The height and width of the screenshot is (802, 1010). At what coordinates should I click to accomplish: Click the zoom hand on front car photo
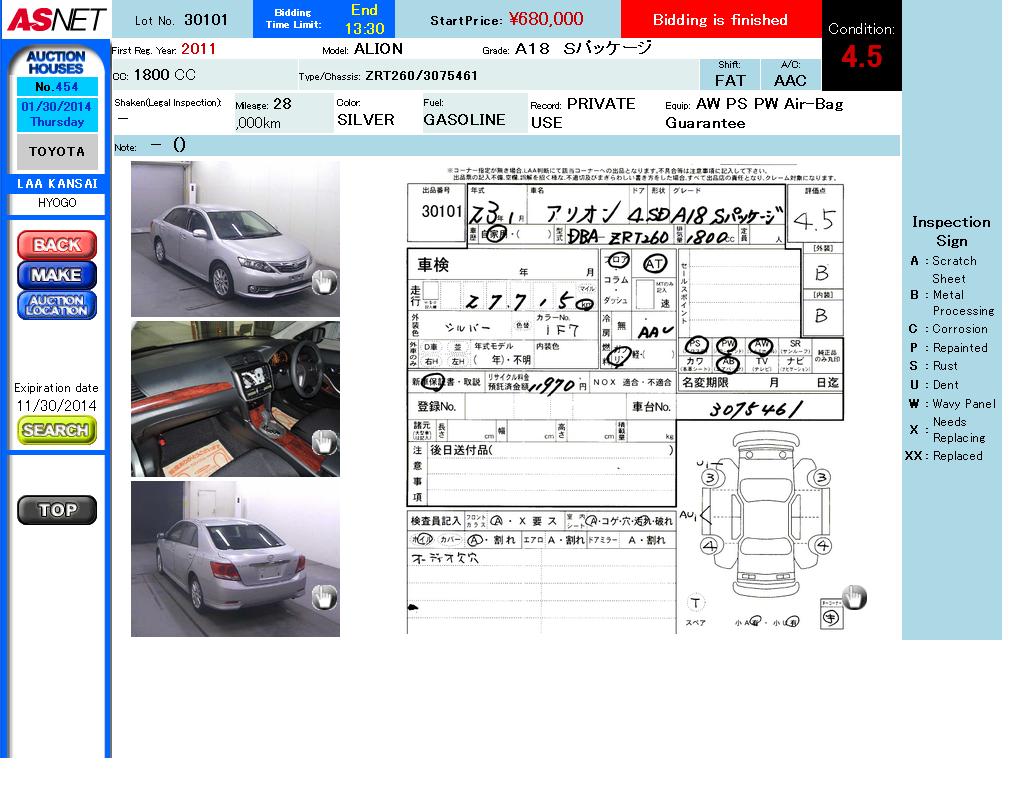(x=323, y=283)
